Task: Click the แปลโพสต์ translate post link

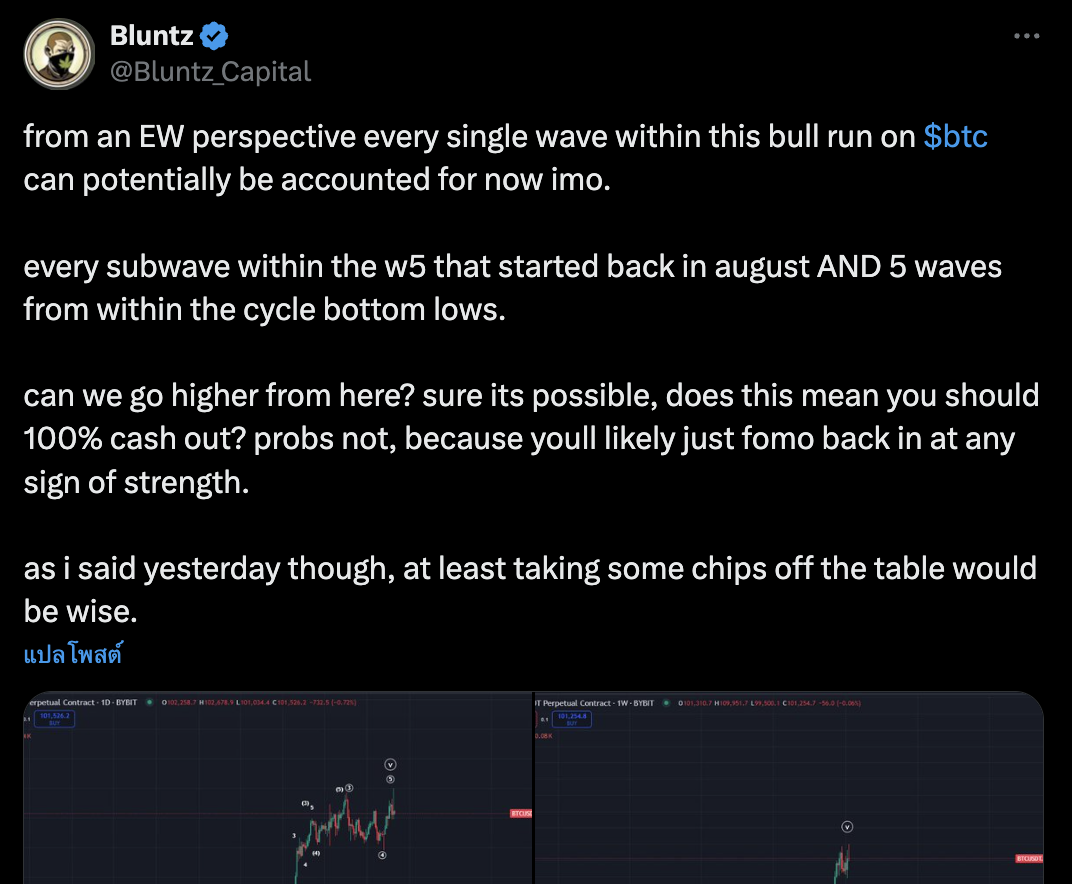Action: coord(72,655)
